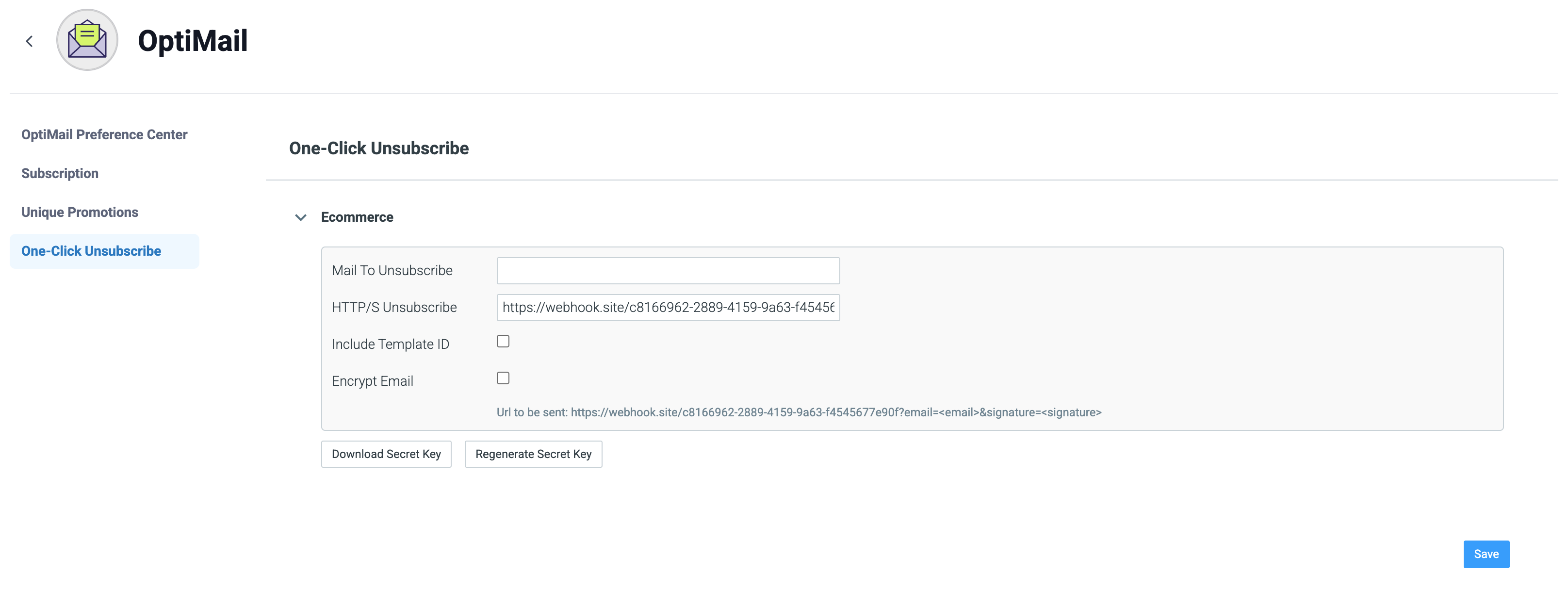Enable Include Template ID checkbox

(x=503, y=342)
